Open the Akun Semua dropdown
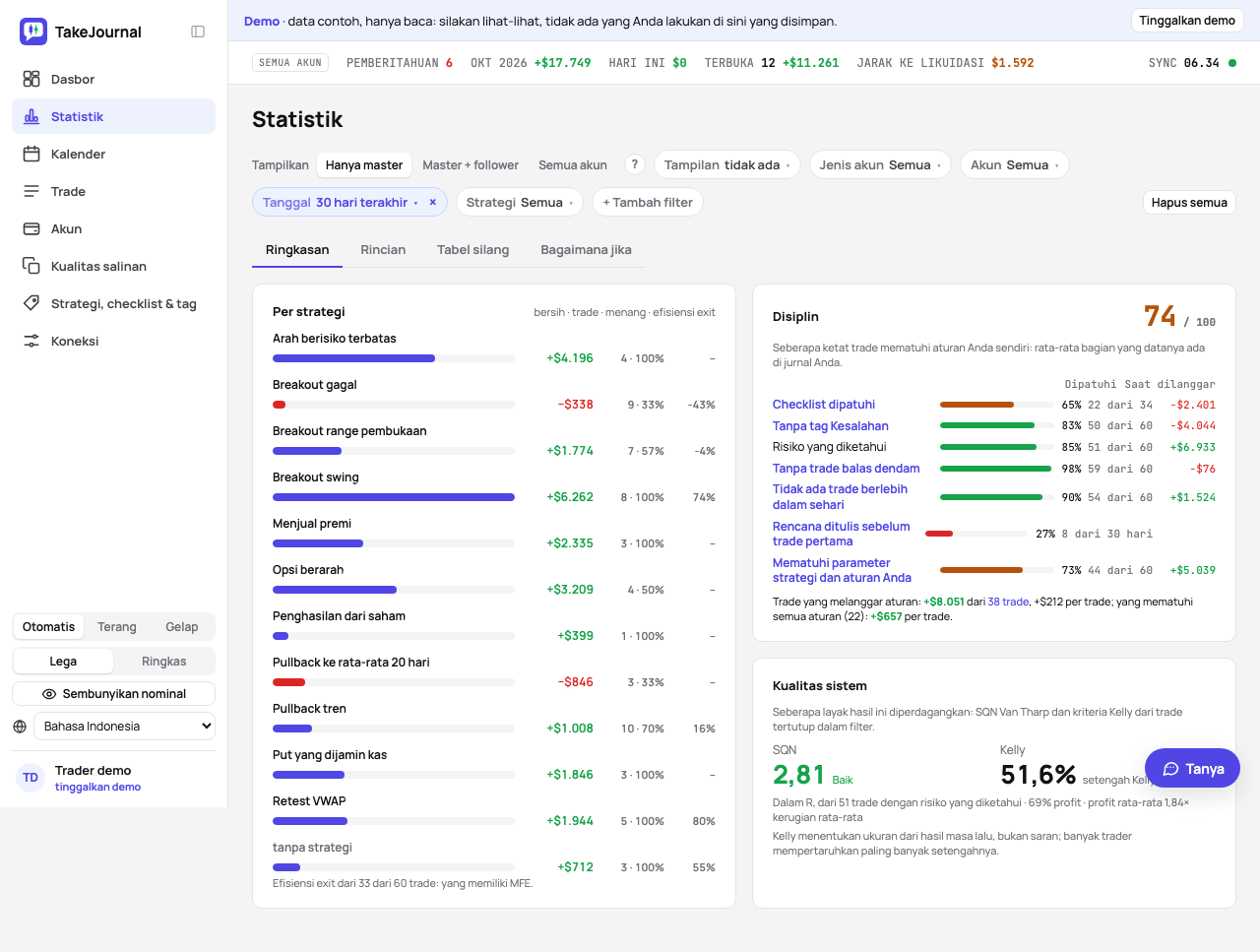The image size is (1260, 952). point(1015,164)
